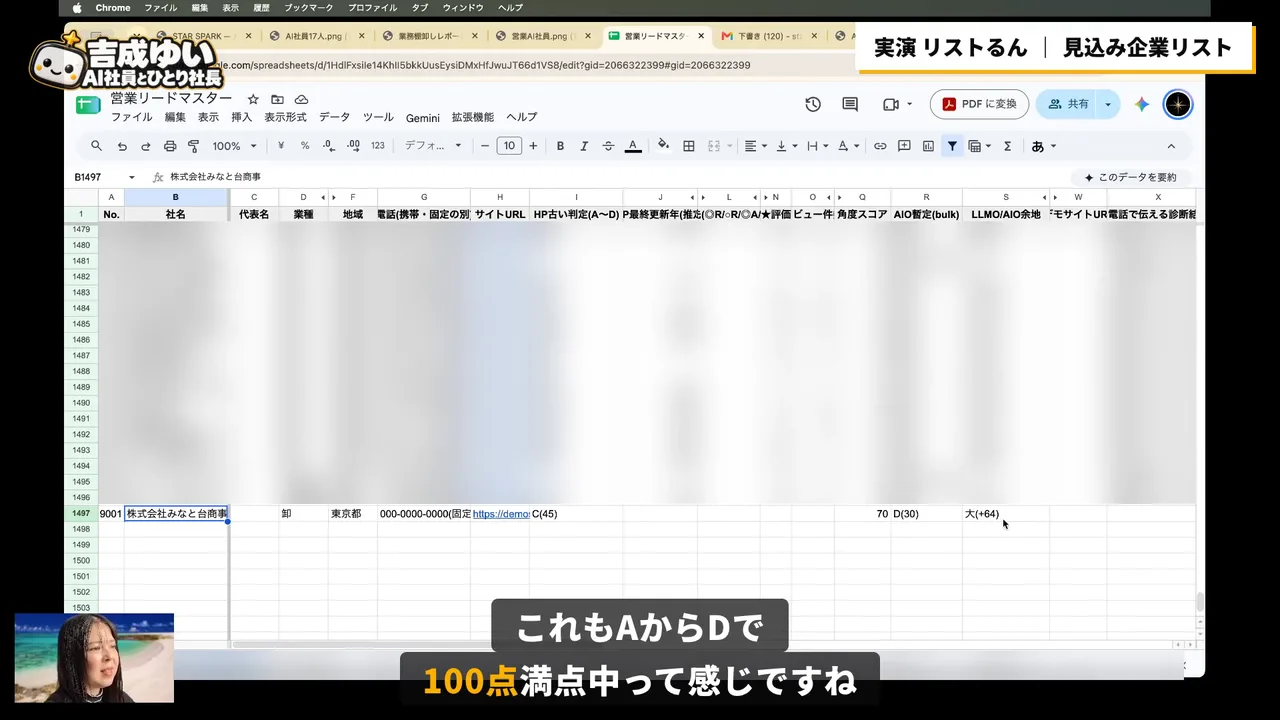Print the sheet using the printer icon

(170, 146)
